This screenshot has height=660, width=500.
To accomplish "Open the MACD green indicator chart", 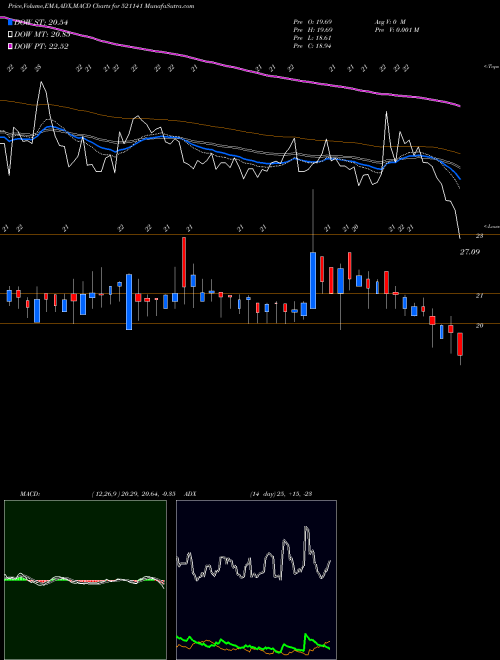I will coord(85,580).
